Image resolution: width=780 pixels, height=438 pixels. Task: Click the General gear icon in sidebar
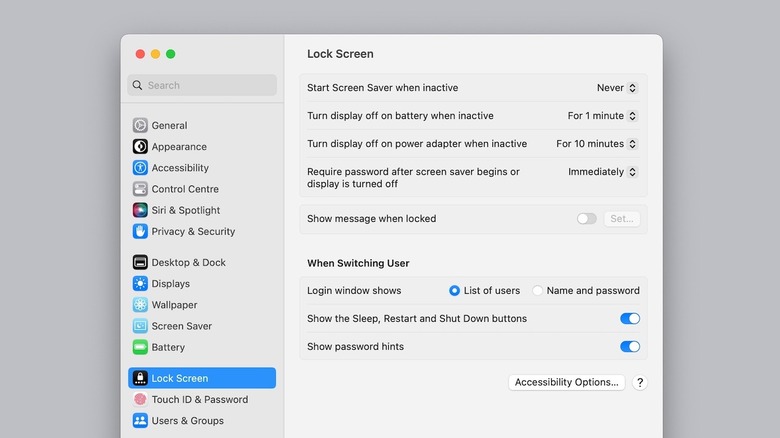coord(140,125)
